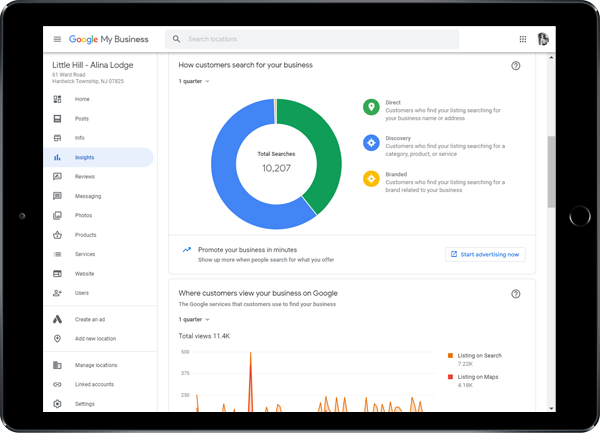Click Start advertising now button
Screen dimensions: 600x433
485,254
